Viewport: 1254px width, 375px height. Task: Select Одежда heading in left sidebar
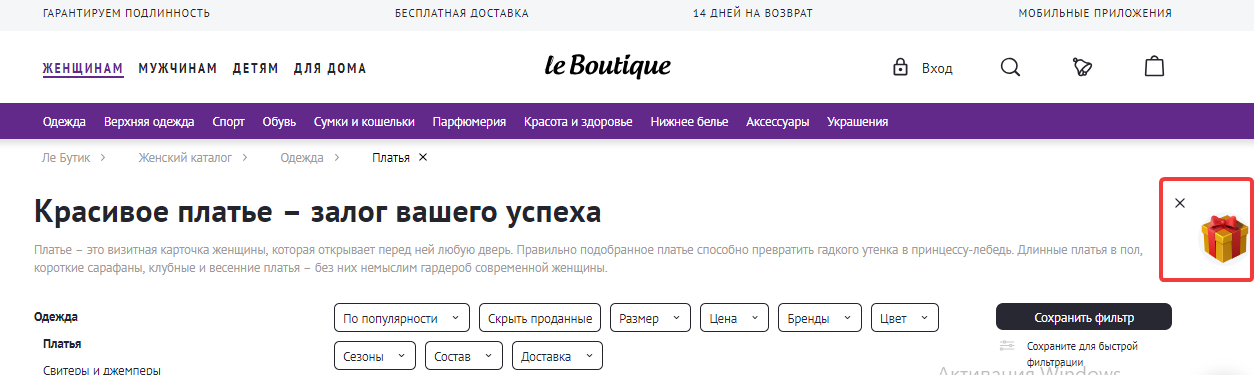point(56,317)
